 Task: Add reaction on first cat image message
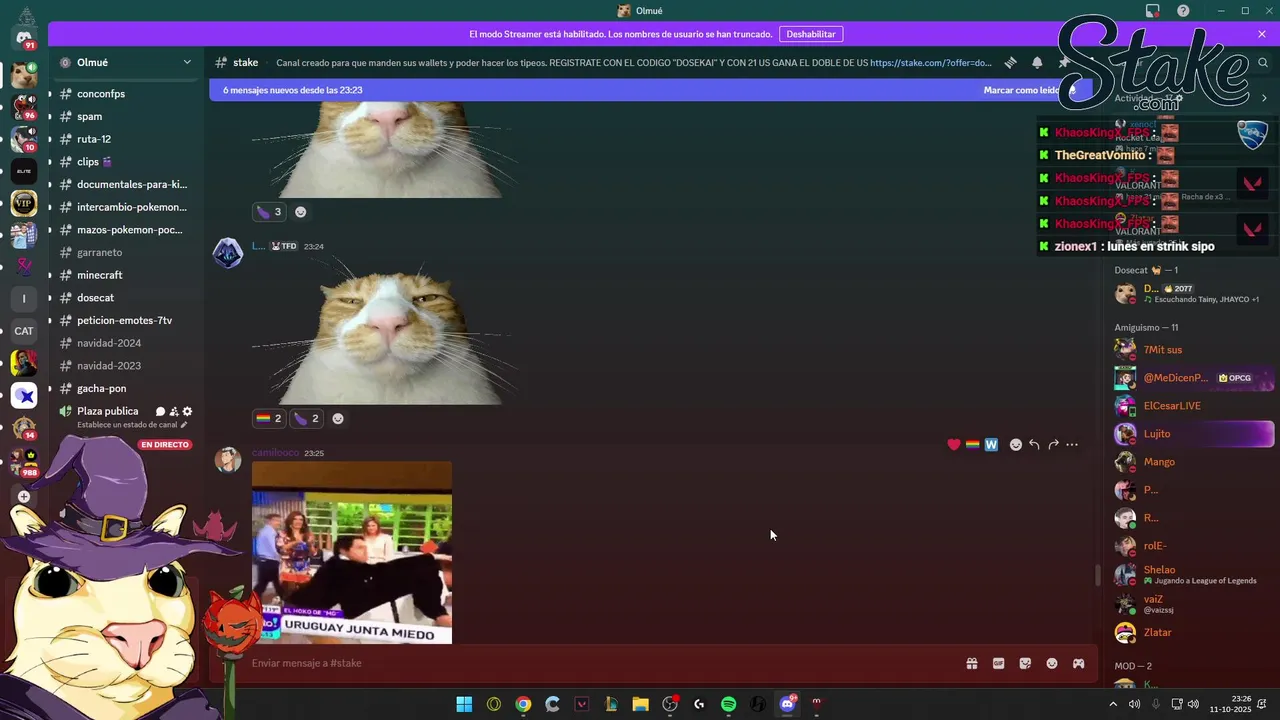[300, 212]
